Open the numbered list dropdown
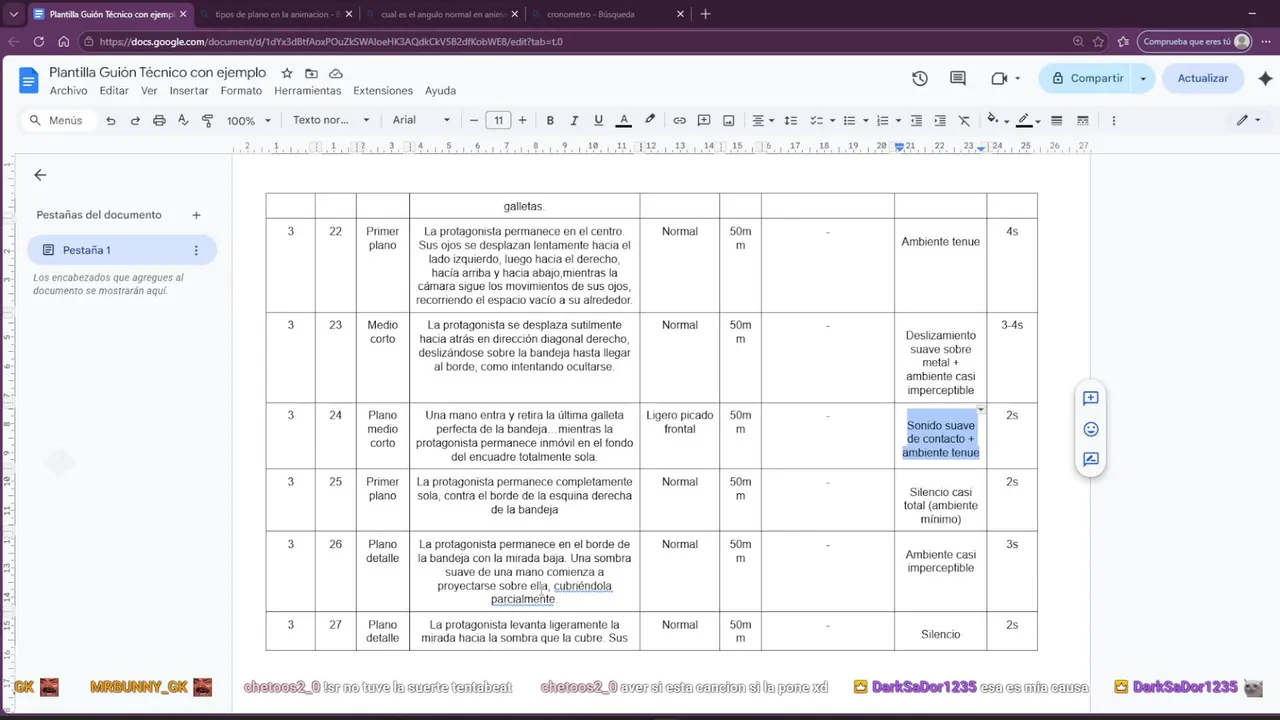The width and height of the screenshot is (1280, 720). coord(888,120)
